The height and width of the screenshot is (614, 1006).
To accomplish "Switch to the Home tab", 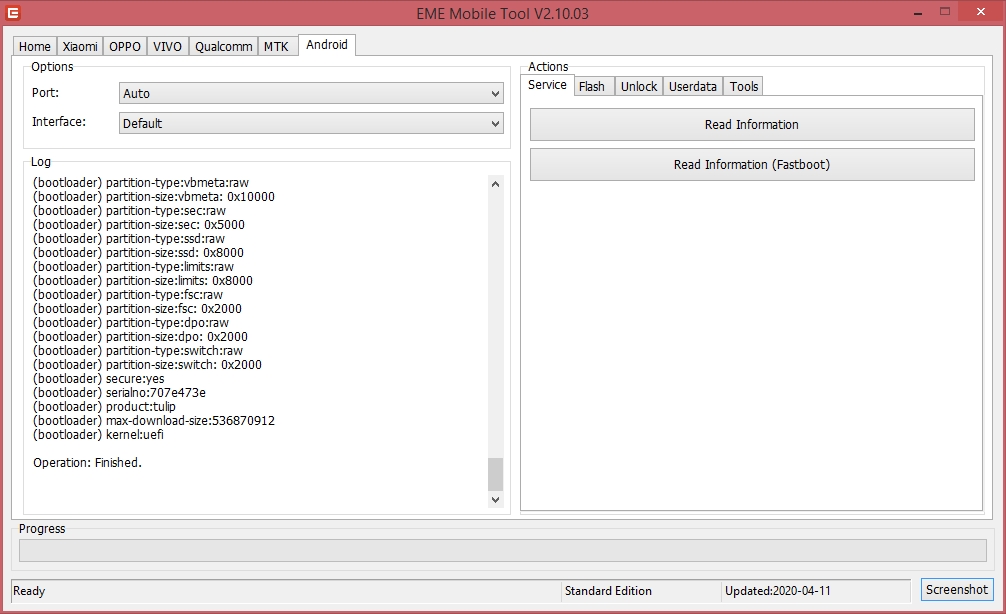I will pos(35,46).
